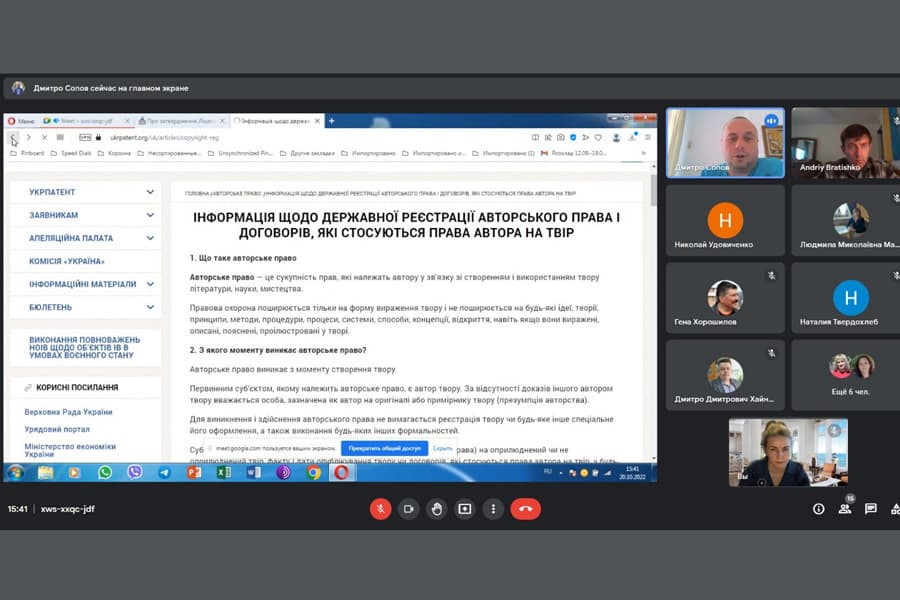Viewport: 900px width, 600px height.
Task: Toggle the camera button in Meet
Action: [x=408, y=509]
